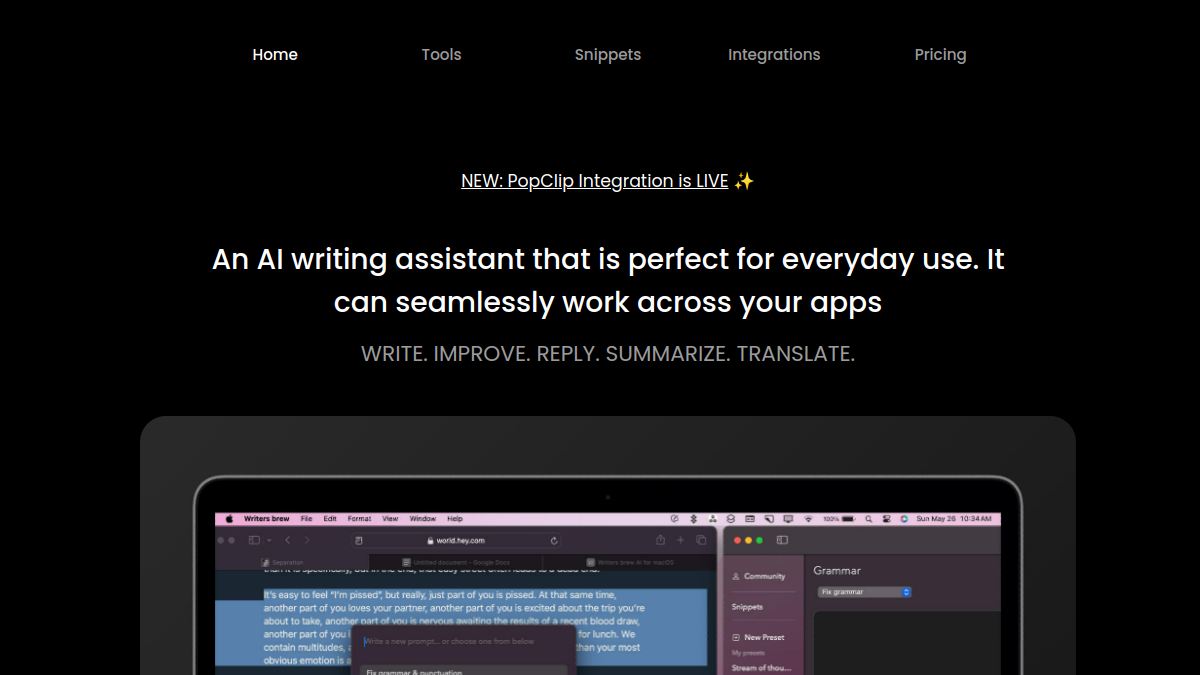Open Writers brew menu in mockup menu bar
Viewport: 1200px width, 675px height.
tap(266, 519)
